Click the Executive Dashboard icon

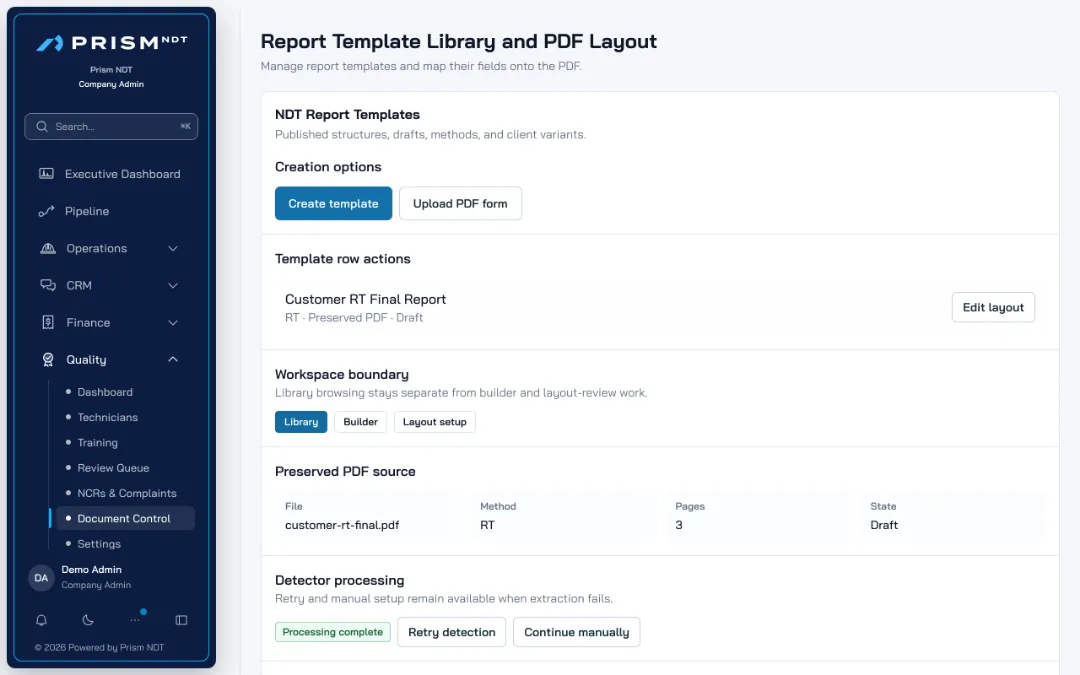[46, 174]
